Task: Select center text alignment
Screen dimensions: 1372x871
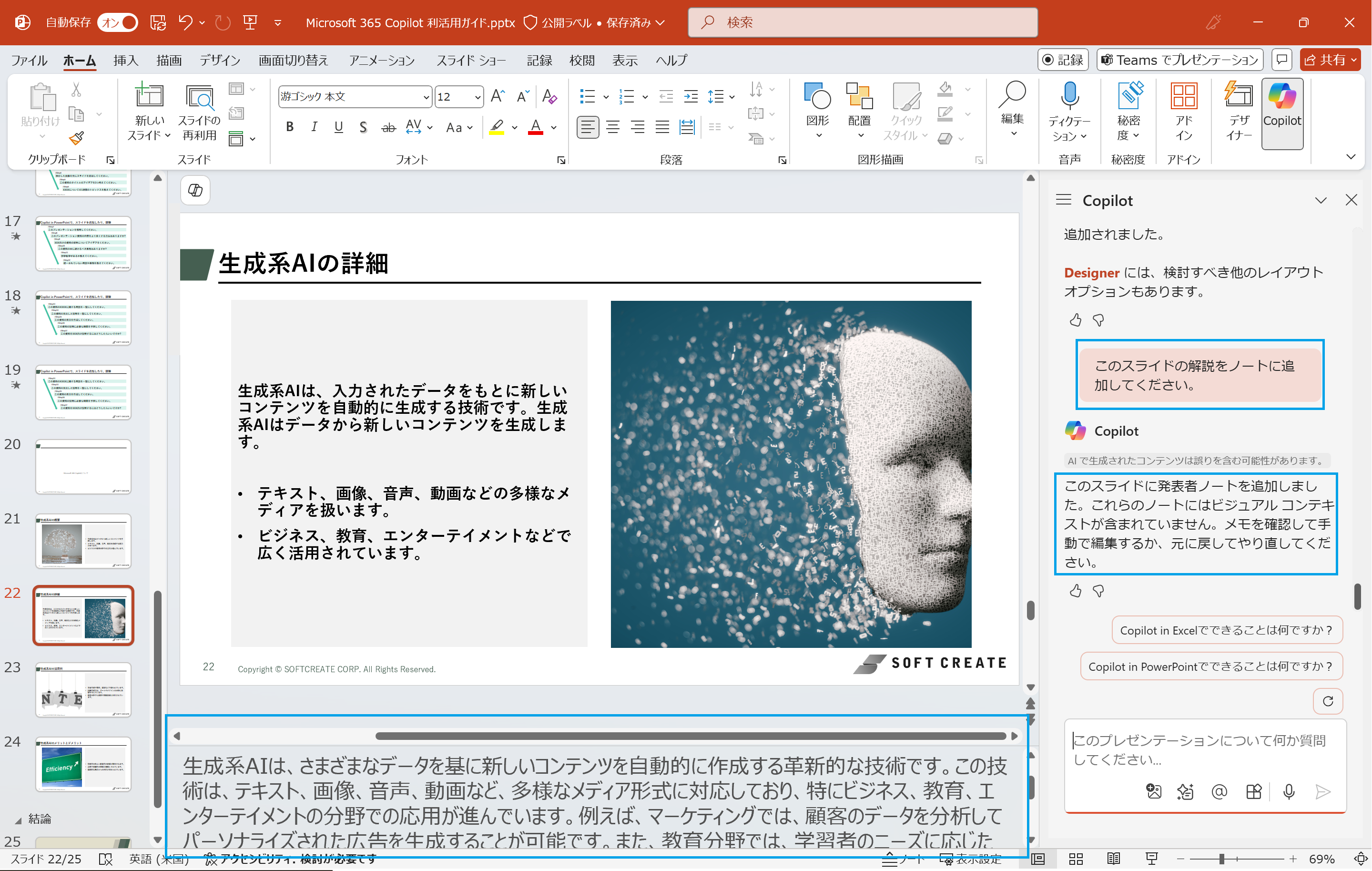Action: [x=612, y=127]
